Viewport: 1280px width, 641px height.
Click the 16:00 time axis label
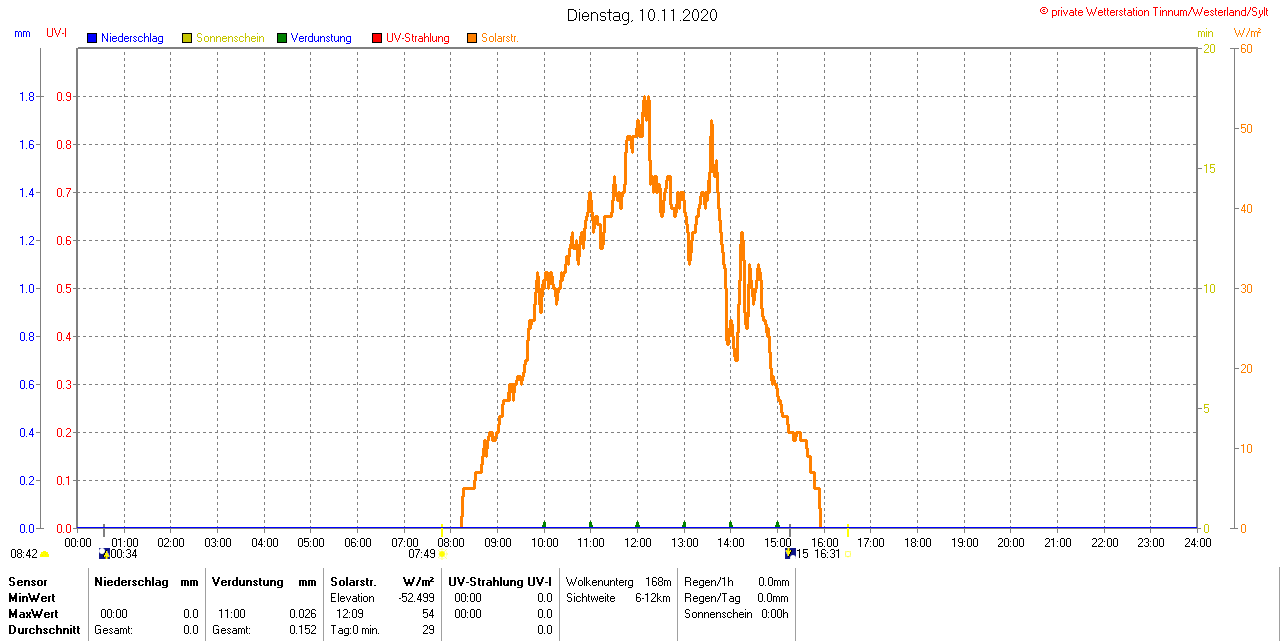[825, 543]
